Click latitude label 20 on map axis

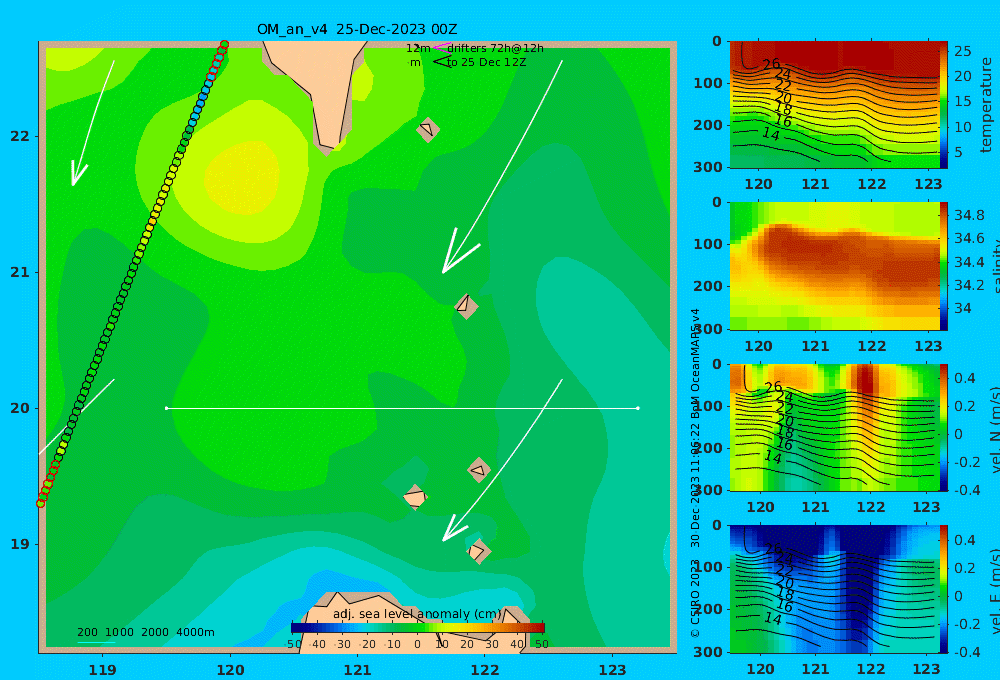[20, 408]
